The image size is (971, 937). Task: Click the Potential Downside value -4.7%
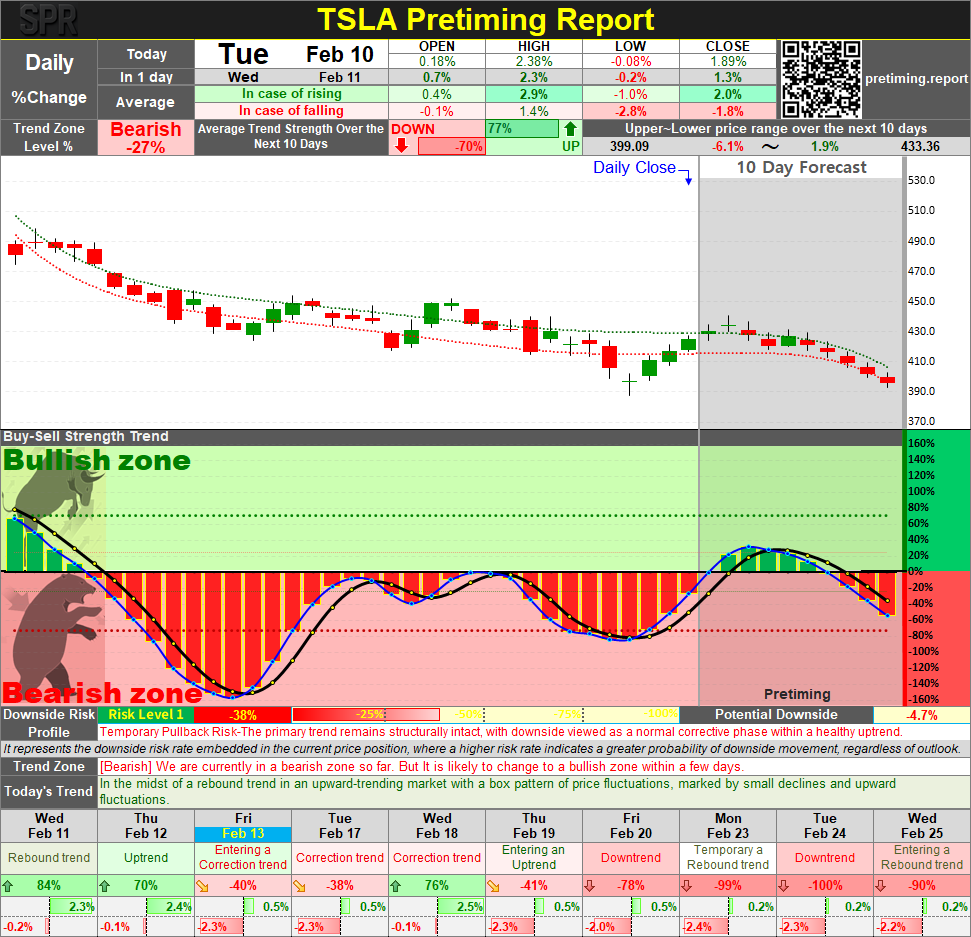(922, 715)
